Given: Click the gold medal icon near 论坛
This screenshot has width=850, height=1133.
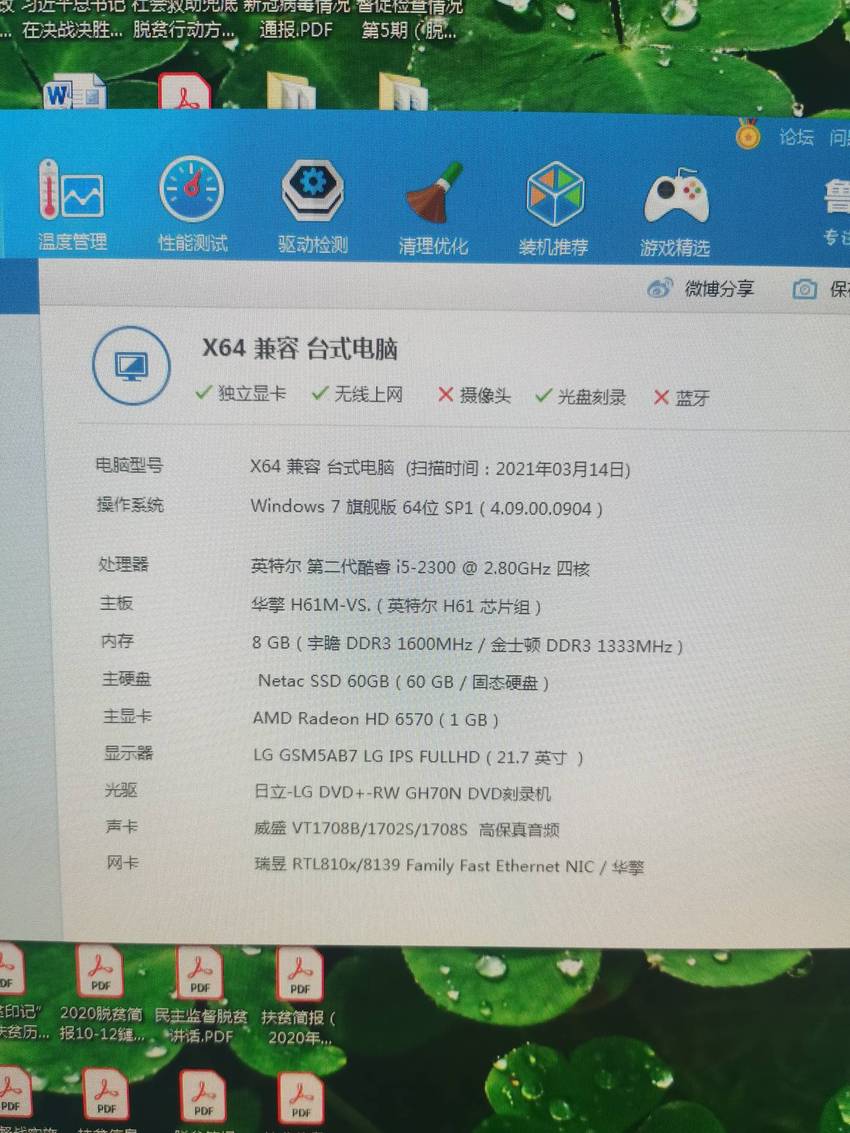Looking at the screenshot, I should pos(748,134).
